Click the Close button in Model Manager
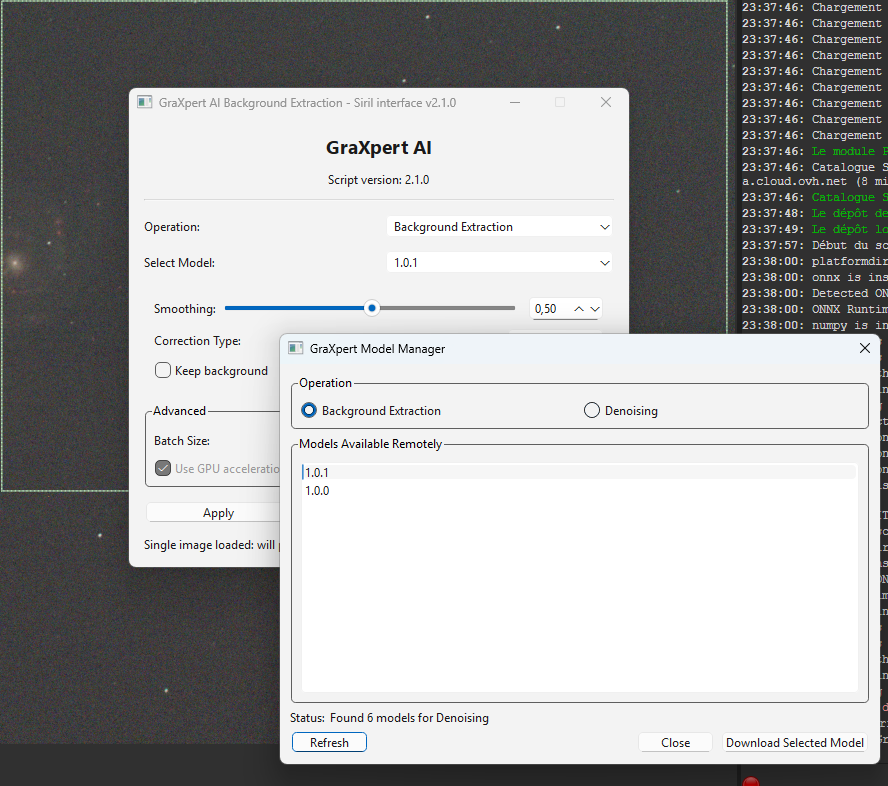This screenshot has height=786, width=888. pos(675,742)
